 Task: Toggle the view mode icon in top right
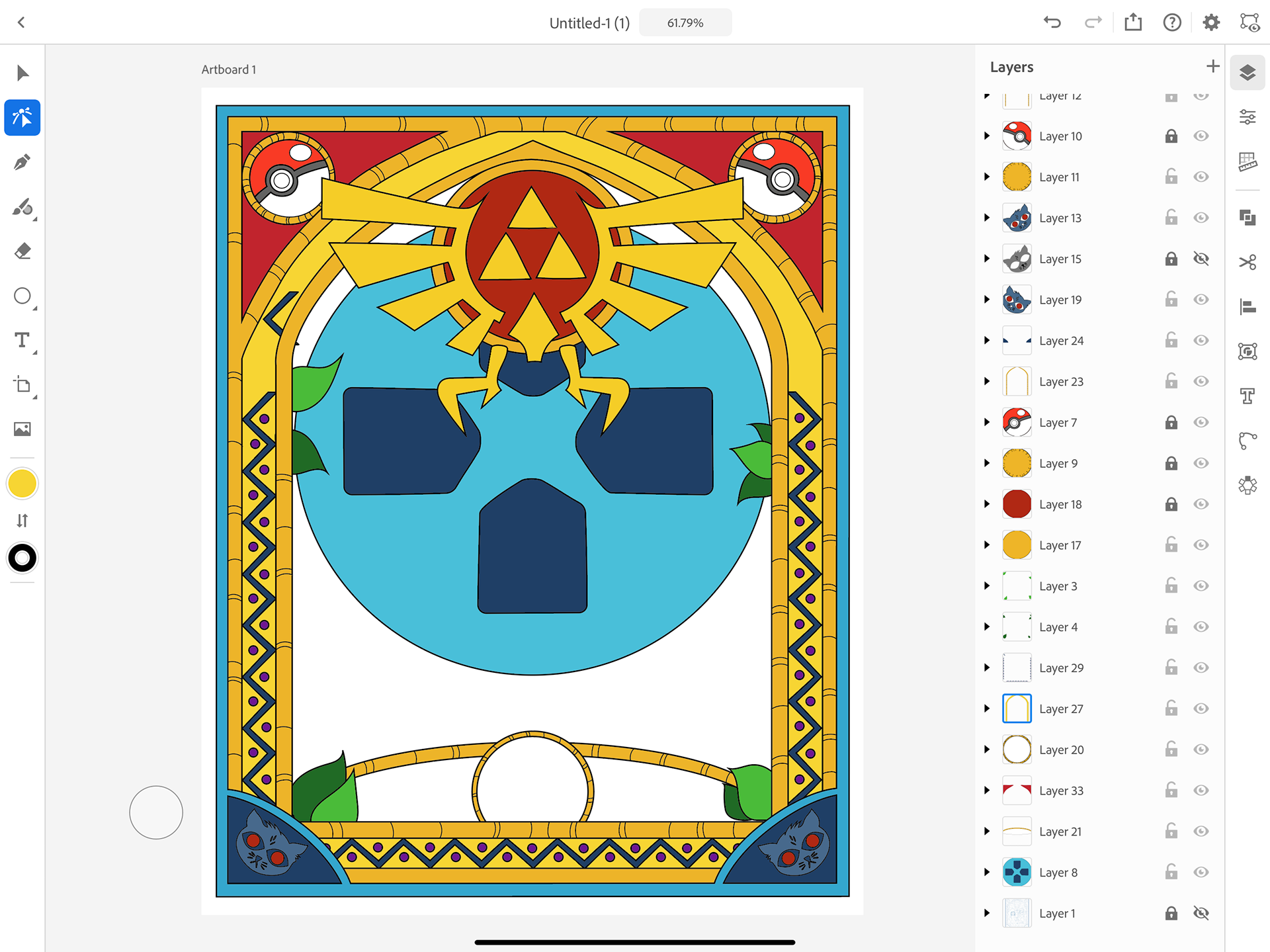click(x=1249, y=22)
